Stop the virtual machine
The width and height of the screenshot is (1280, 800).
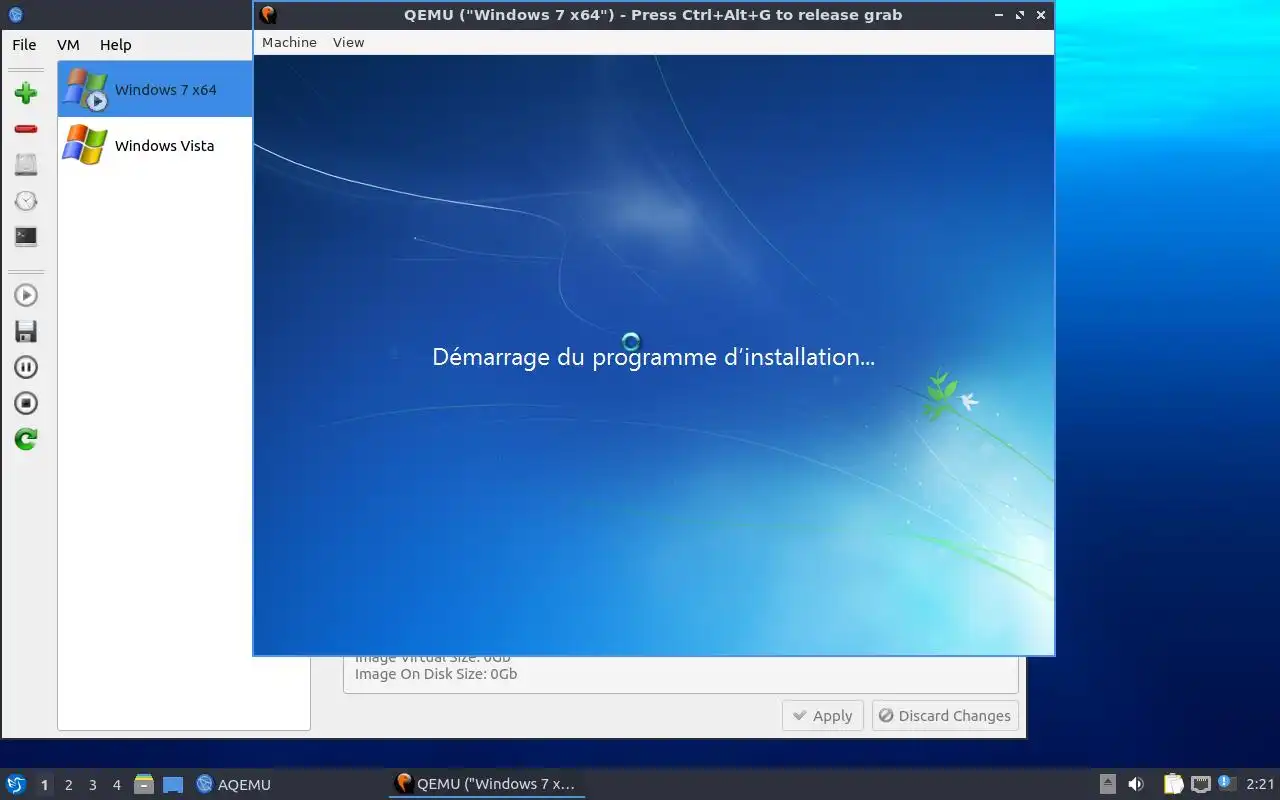pos(26,403)
